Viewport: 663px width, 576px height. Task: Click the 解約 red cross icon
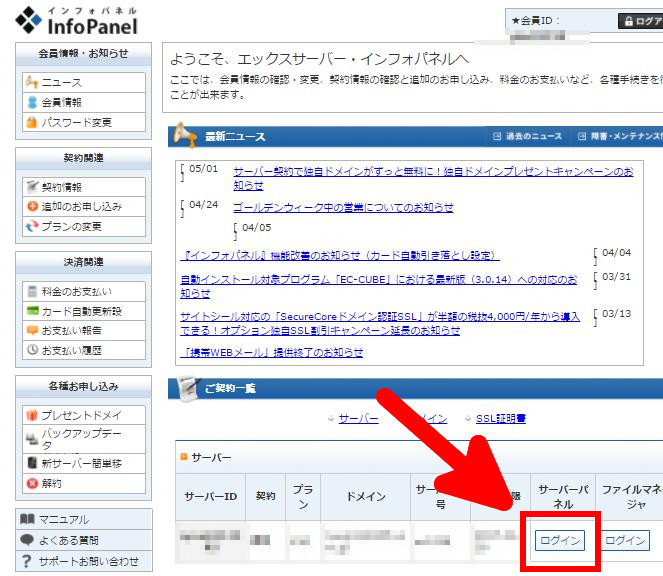click(32, 483)
